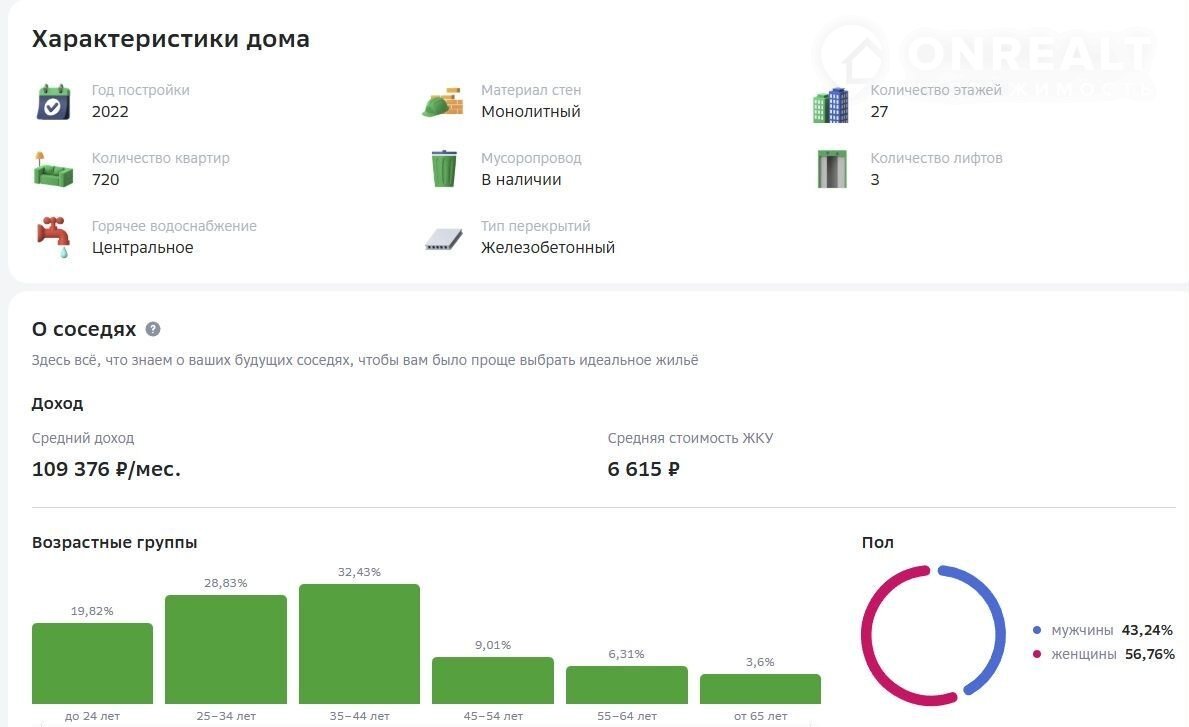The height and width of the screenshot is (727, 1189).
Task: Click the red faucet hot water icon
Action: pyautogui.click(x=53, y=237)
